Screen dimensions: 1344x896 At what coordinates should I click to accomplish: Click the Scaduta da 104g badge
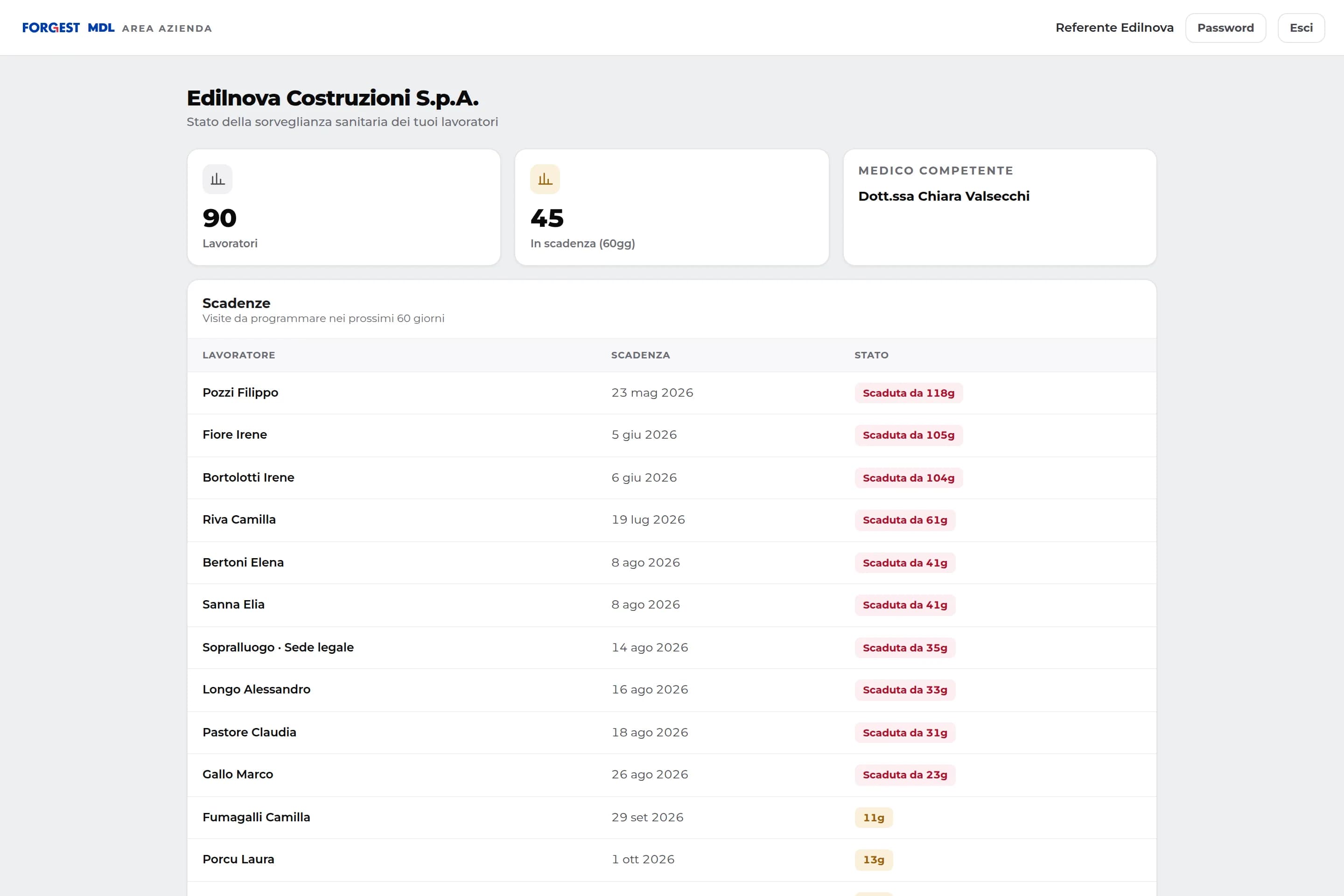tap(909, 478)
